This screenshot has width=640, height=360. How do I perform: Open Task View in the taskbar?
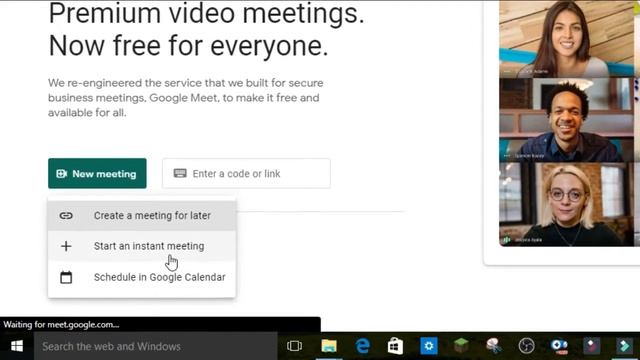[x=294, y=346]
